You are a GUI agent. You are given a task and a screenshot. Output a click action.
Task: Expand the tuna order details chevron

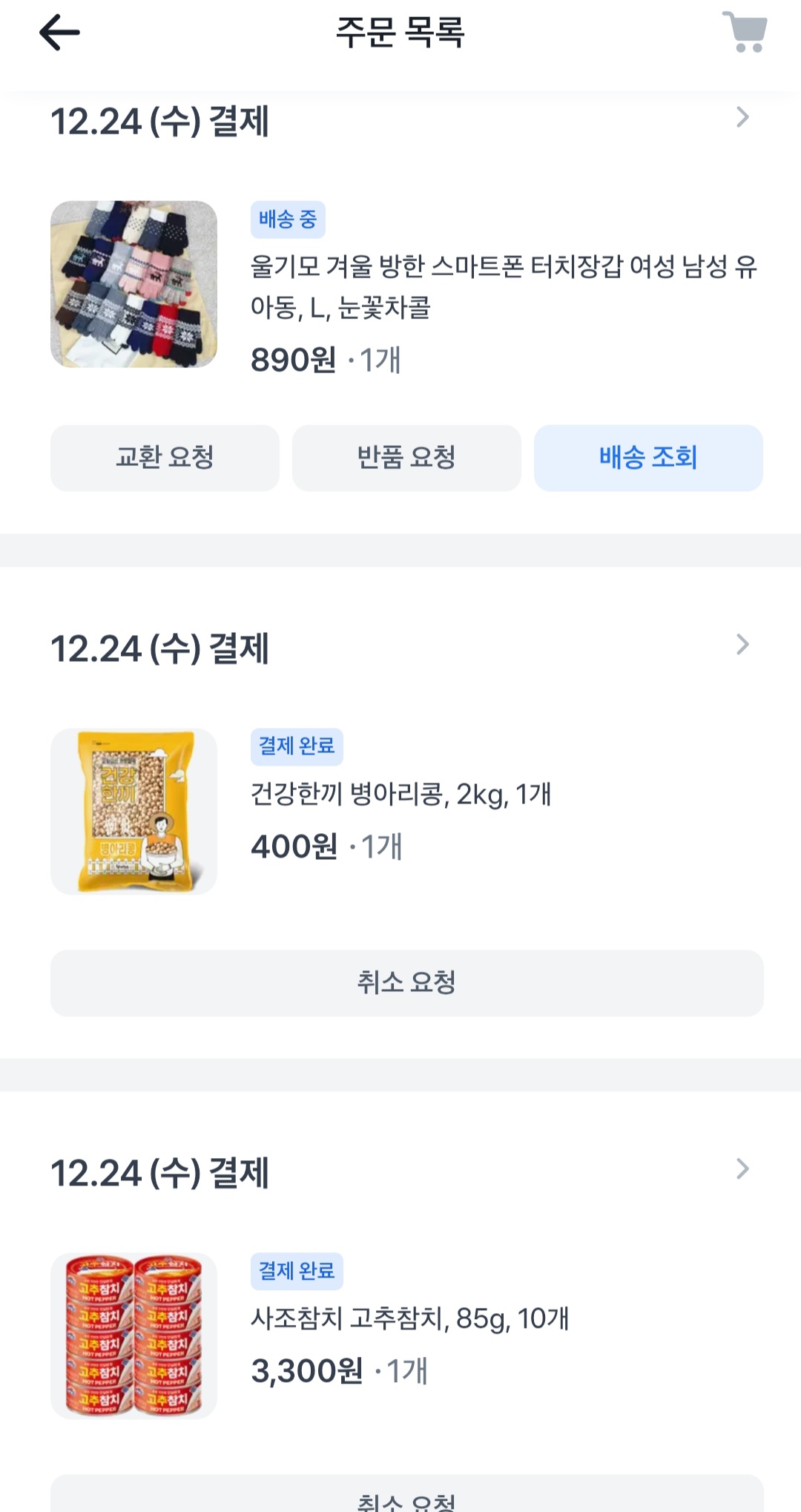click(x=742, y=1169)
